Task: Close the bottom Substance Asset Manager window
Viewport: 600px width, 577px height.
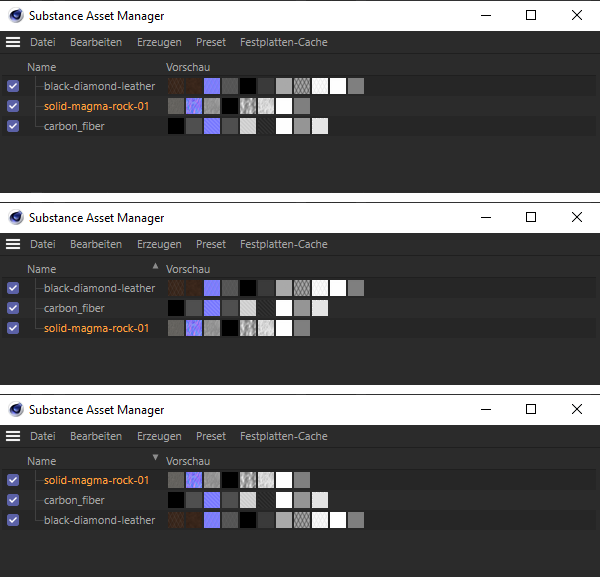Action: coord(577,409)
